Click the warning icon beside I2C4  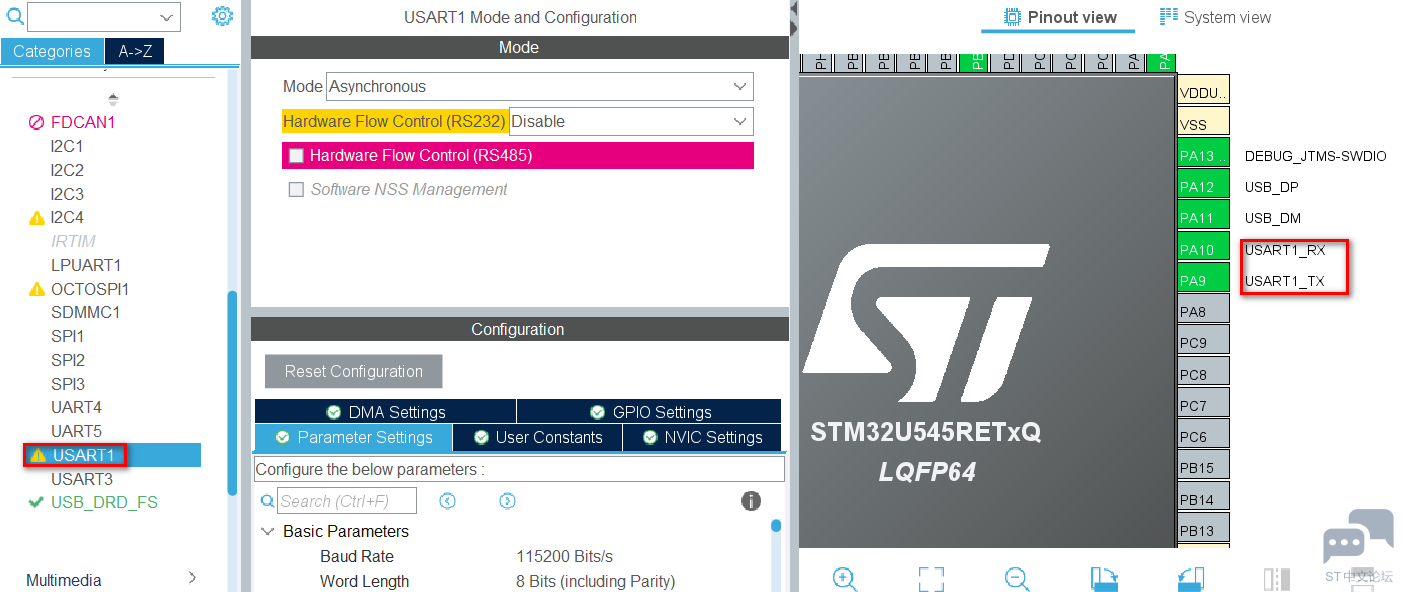[x=37, y=217]
